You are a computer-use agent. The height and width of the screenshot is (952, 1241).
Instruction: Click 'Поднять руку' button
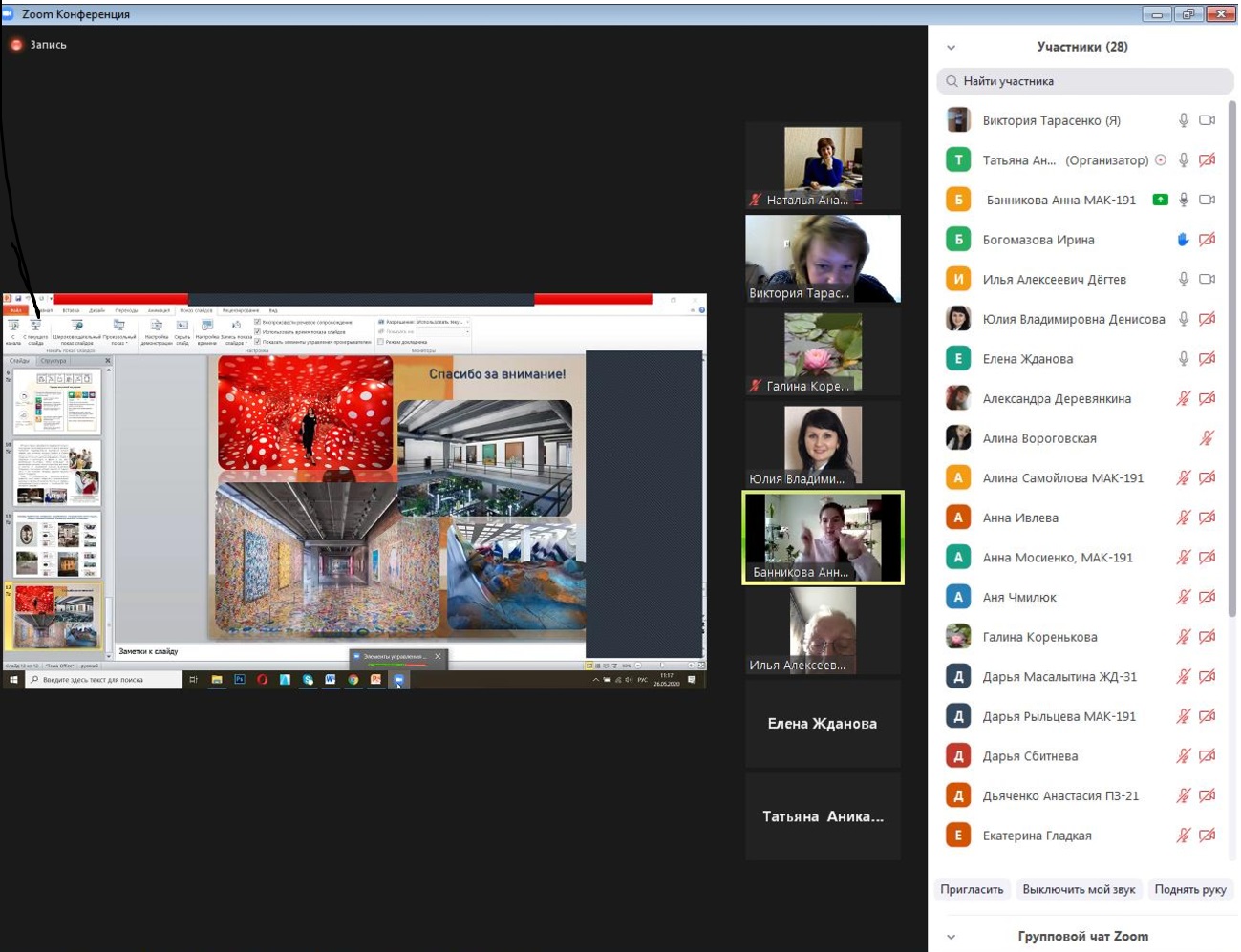click(1190, 889)
